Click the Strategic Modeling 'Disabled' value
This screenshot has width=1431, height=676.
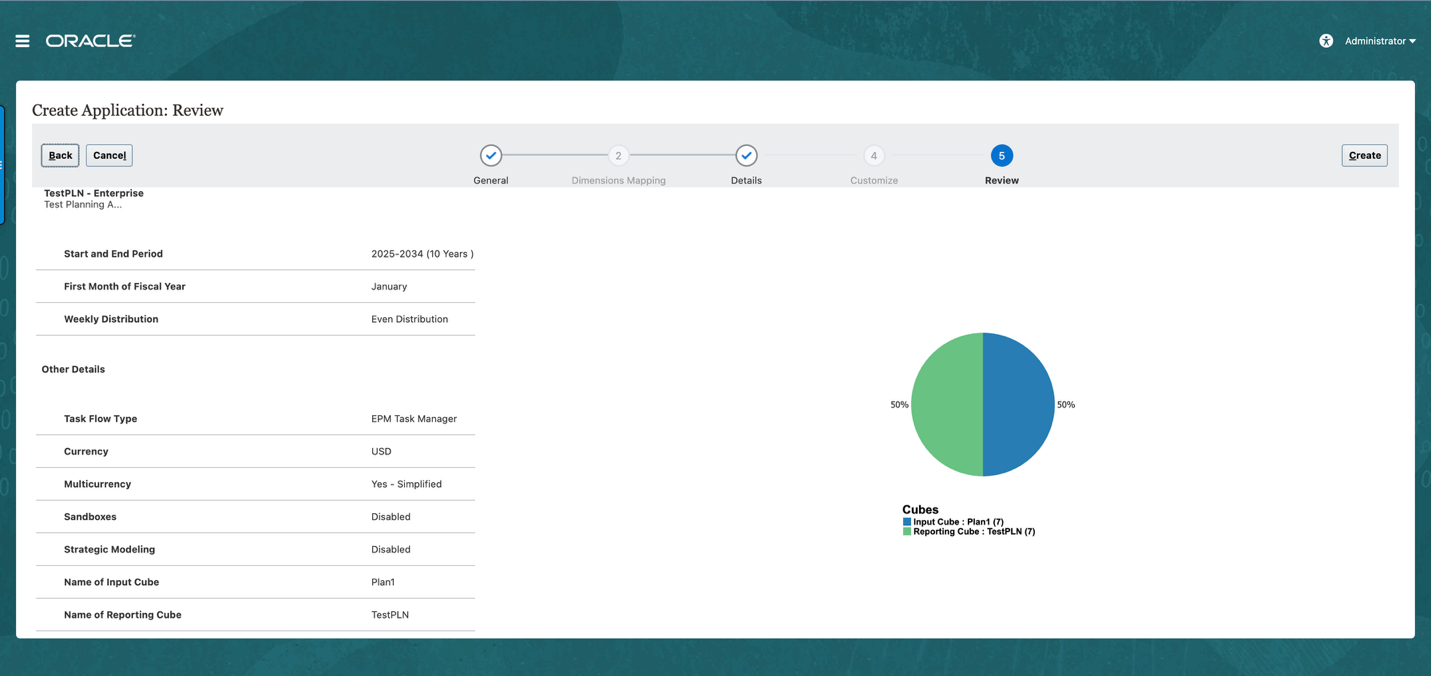click(390, 550)
